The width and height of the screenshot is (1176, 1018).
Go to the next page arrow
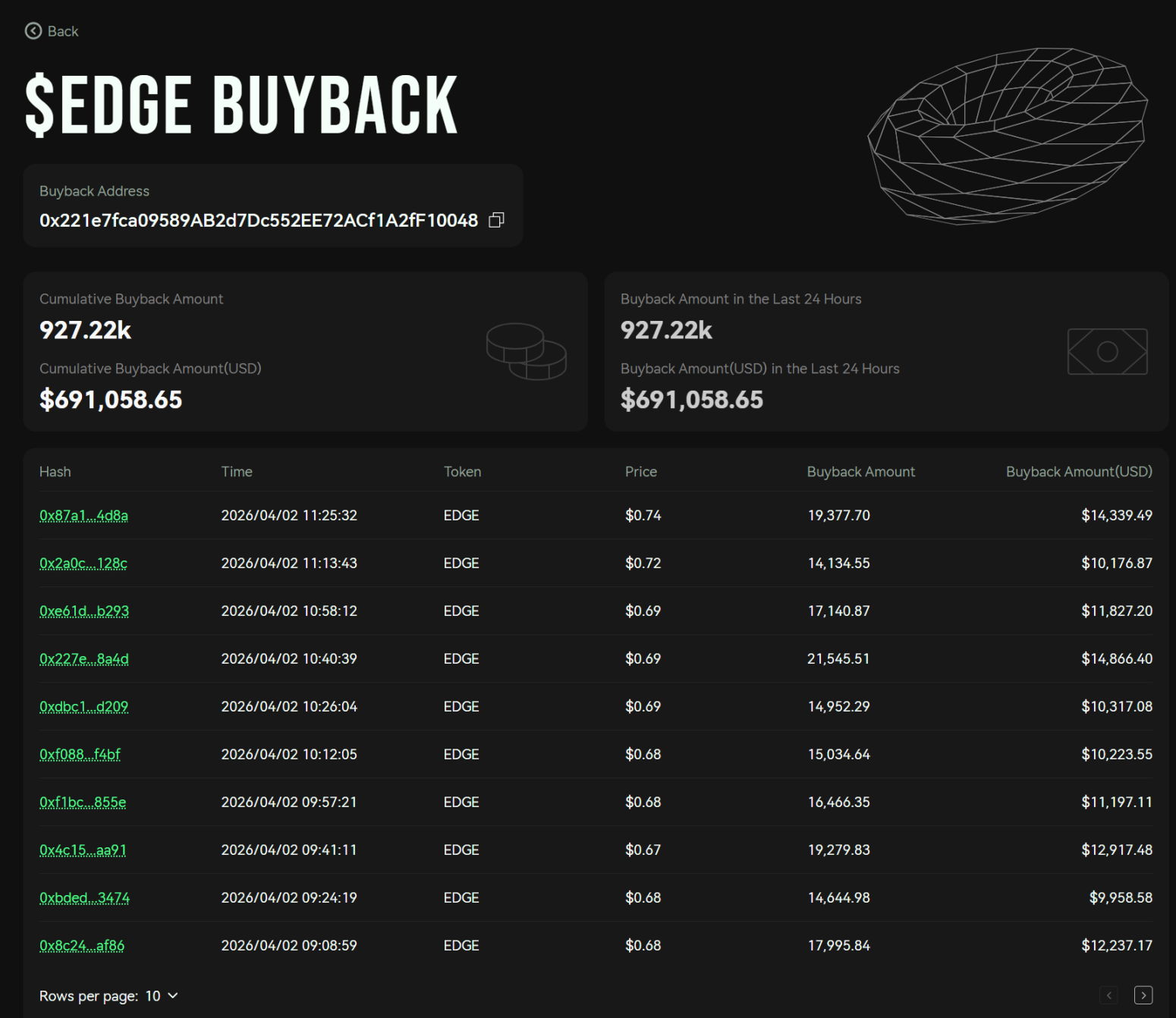coord(1143,995)
